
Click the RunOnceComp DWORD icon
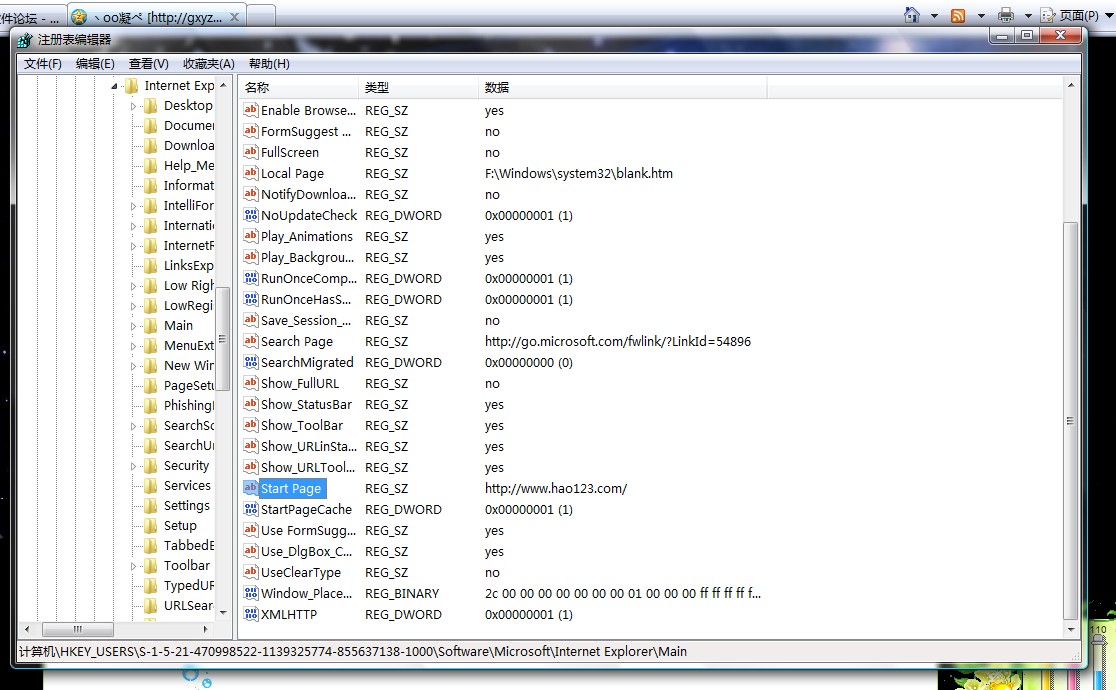click(251, 278)
